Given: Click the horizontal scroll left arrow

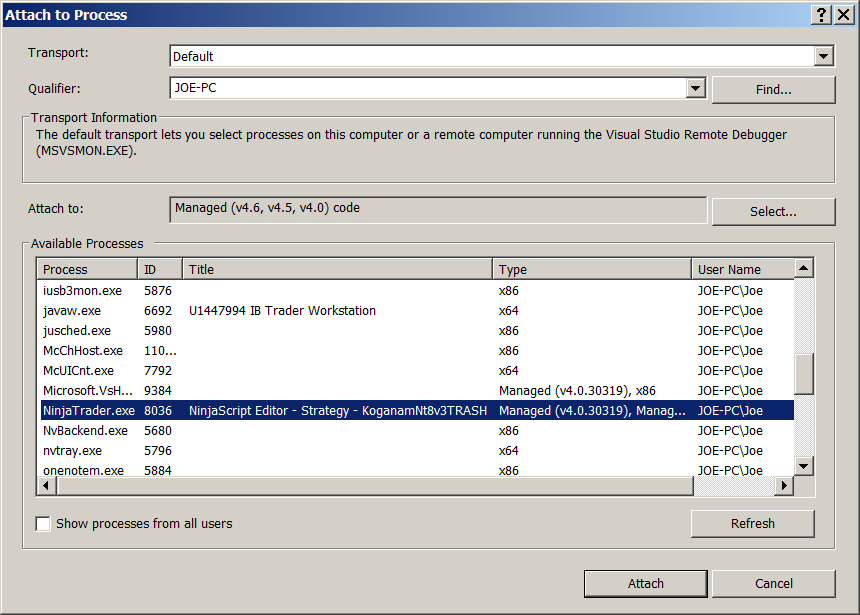Looking at the screenshot, I should tap(46, 486).
